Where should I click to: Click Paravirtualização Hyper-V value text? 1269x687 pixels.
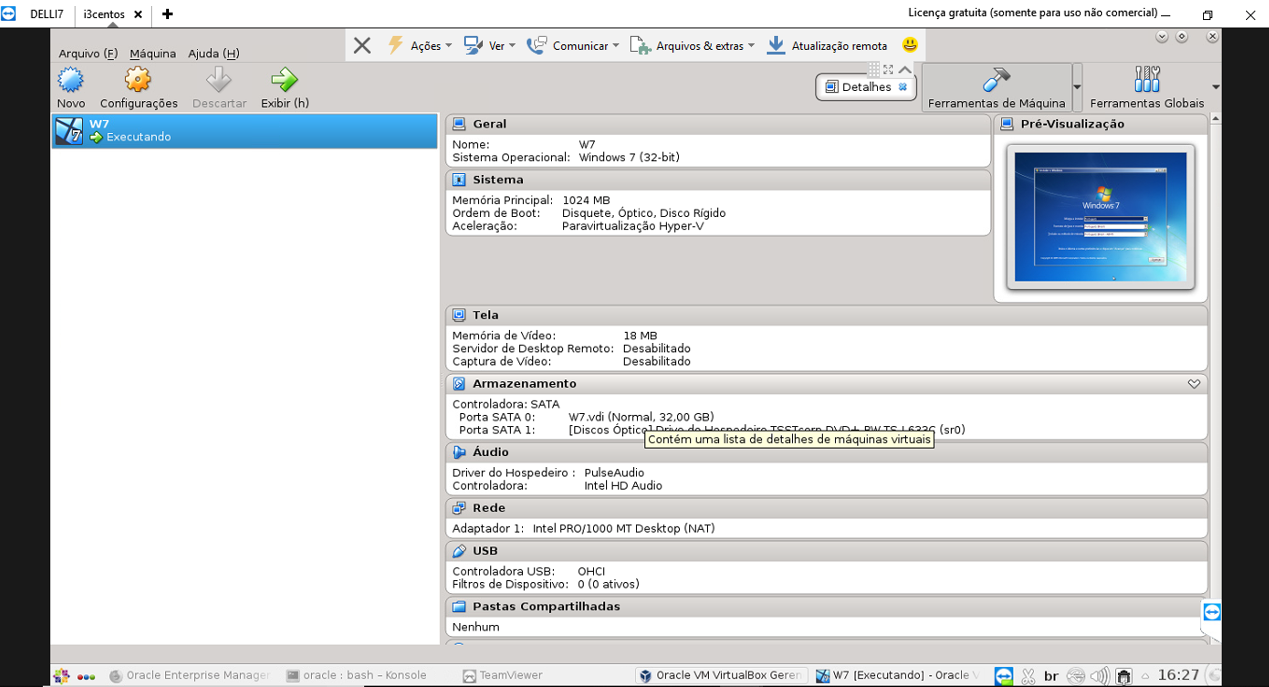[633, 226]
